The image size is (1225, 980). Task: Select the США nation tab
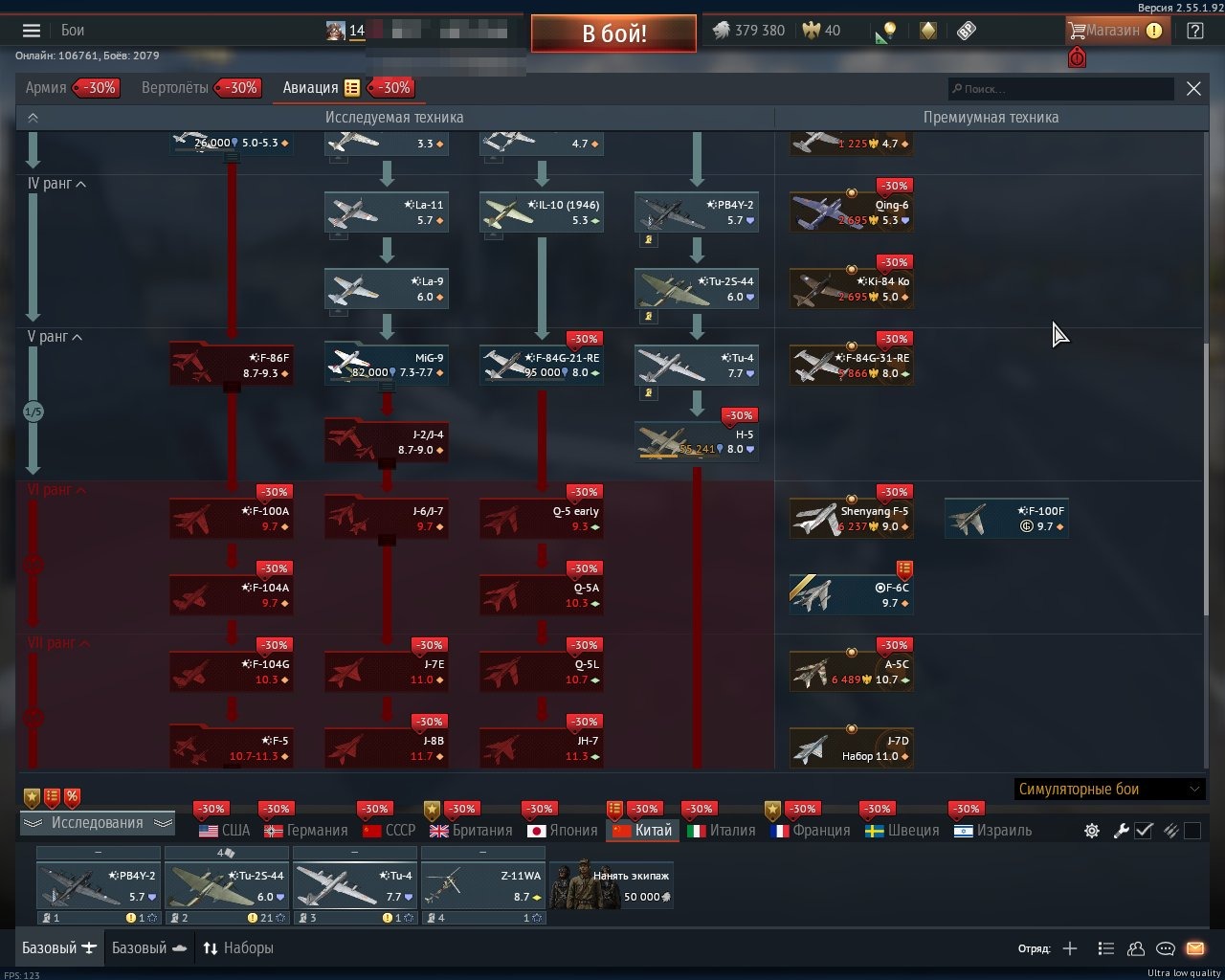(225, 831)
